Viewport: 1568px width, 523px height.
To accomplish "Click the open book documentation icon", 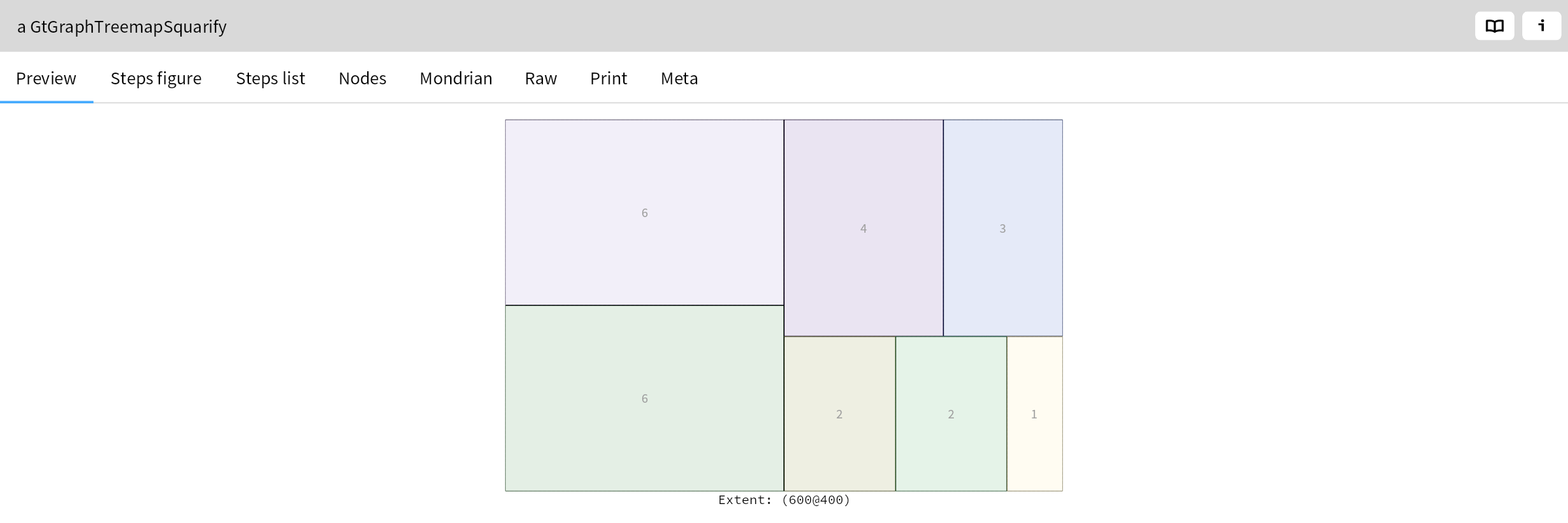I will tap(1494, 26).
